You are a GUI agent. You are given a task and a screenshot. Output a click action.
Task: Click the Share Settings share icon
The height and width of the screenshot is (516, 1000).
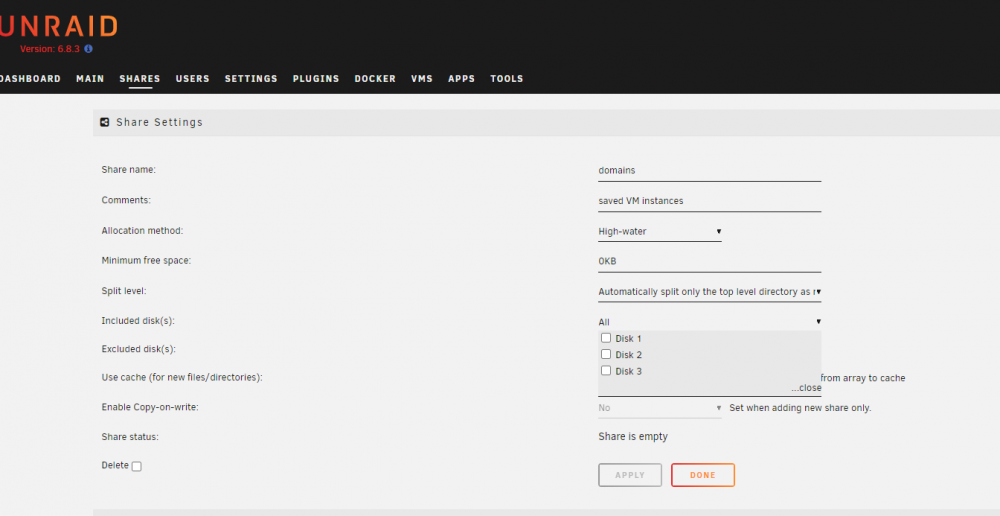[x=105, y=122]
